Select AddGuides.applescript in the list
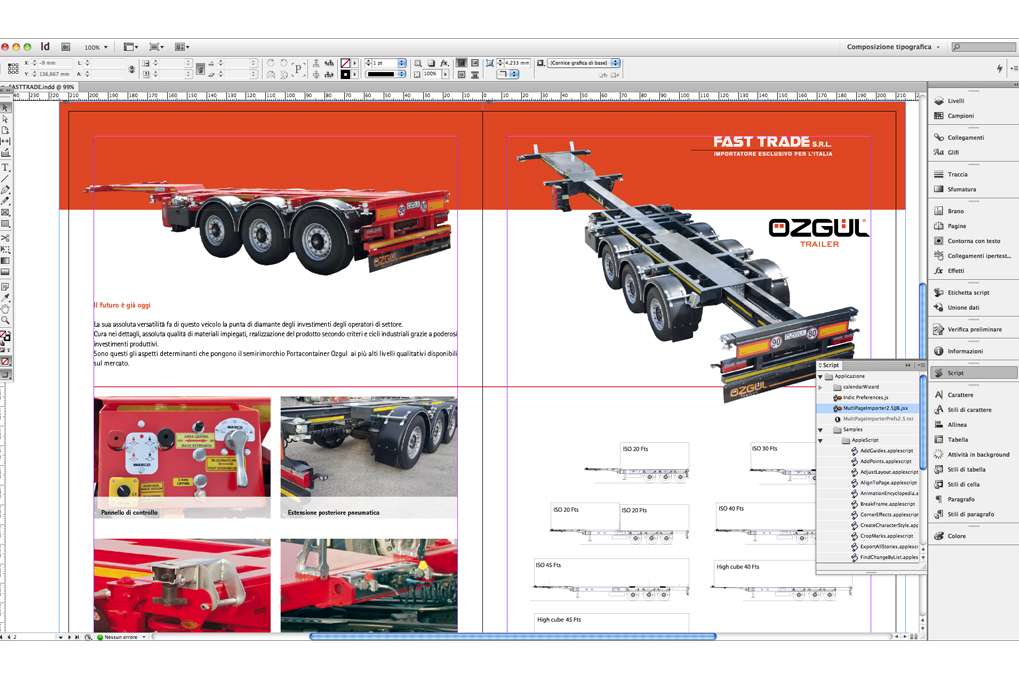Screen dimensions: 1019x678 point(886,451)
